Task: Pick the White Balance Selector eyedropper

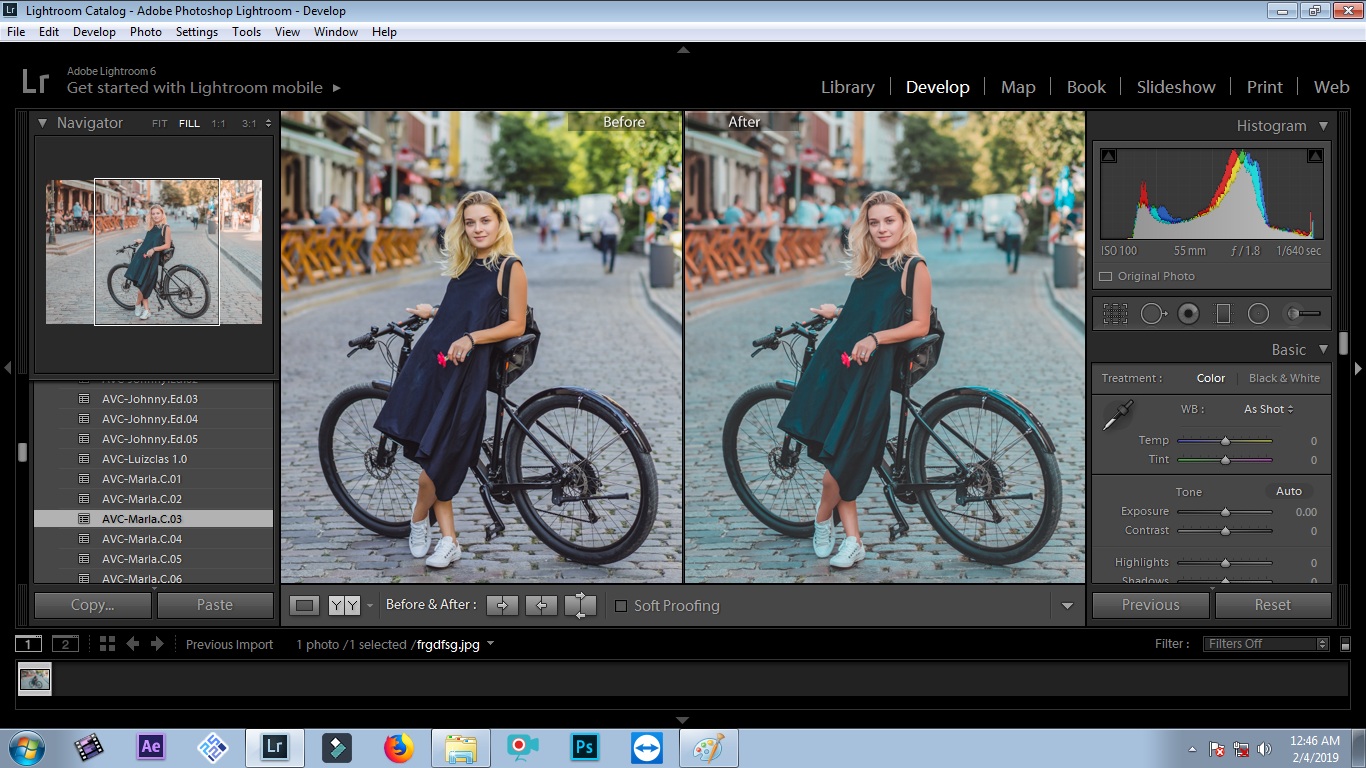Action: click(x=1116, y=415)
